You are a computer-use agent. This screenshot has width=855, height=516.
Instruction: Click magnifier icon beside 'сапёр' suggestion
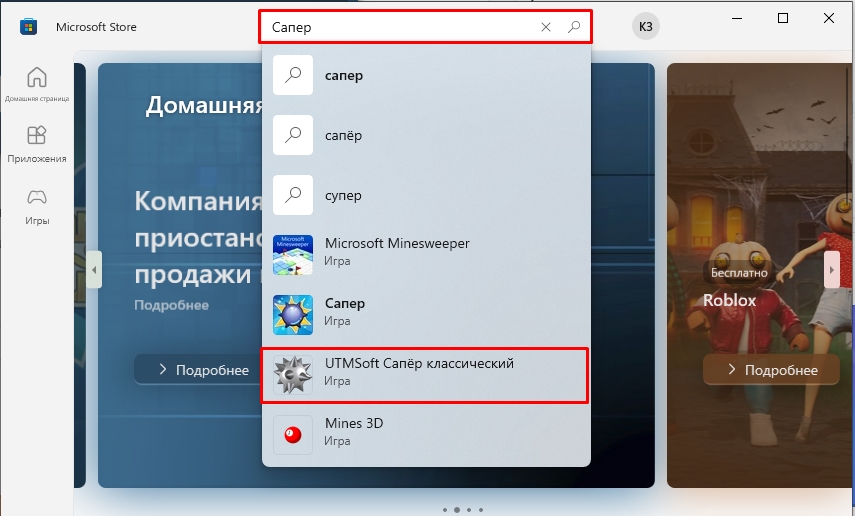293,135
